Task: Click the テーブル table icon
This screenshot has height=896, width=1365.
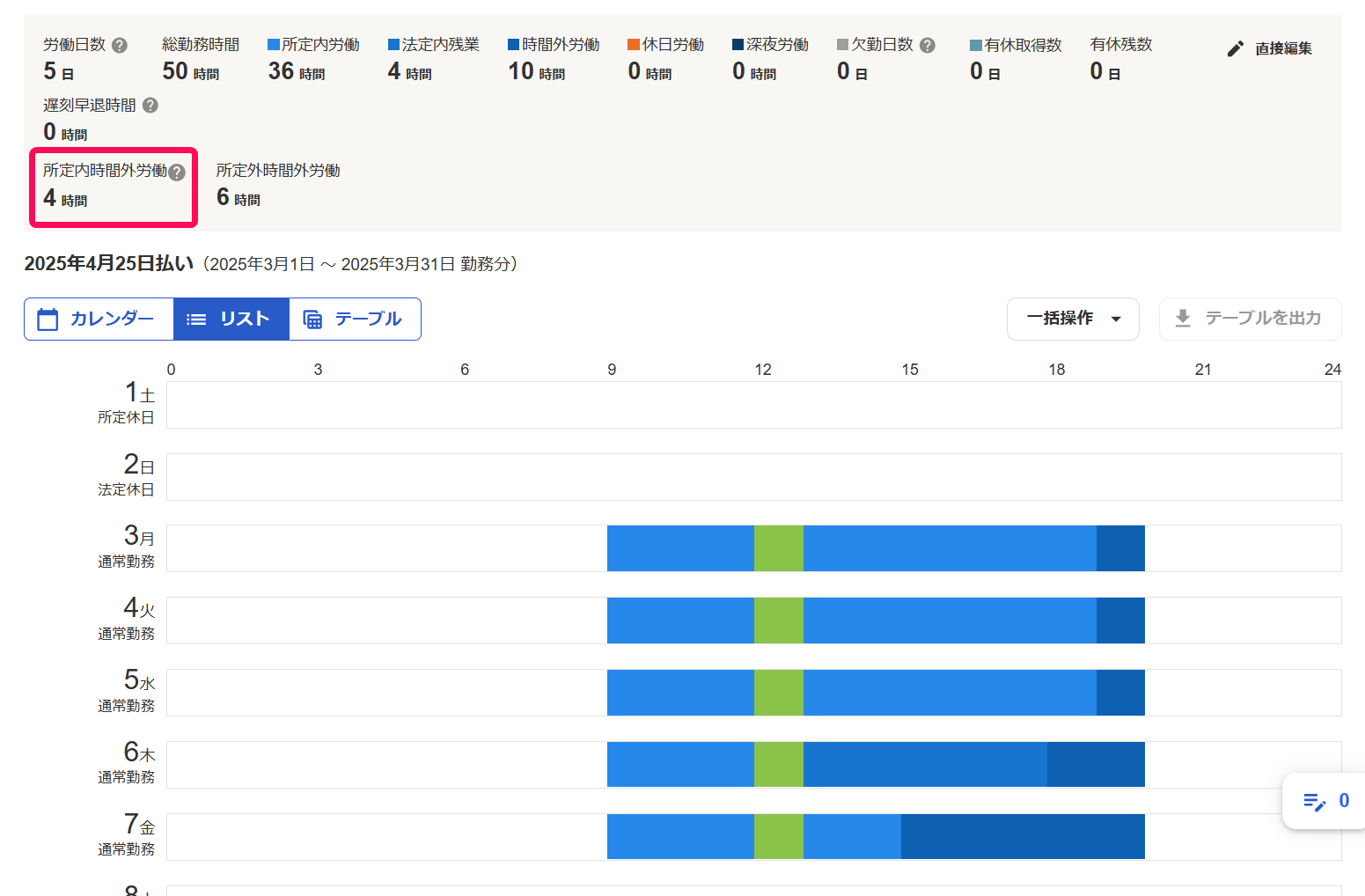Action: pos(312,319)
